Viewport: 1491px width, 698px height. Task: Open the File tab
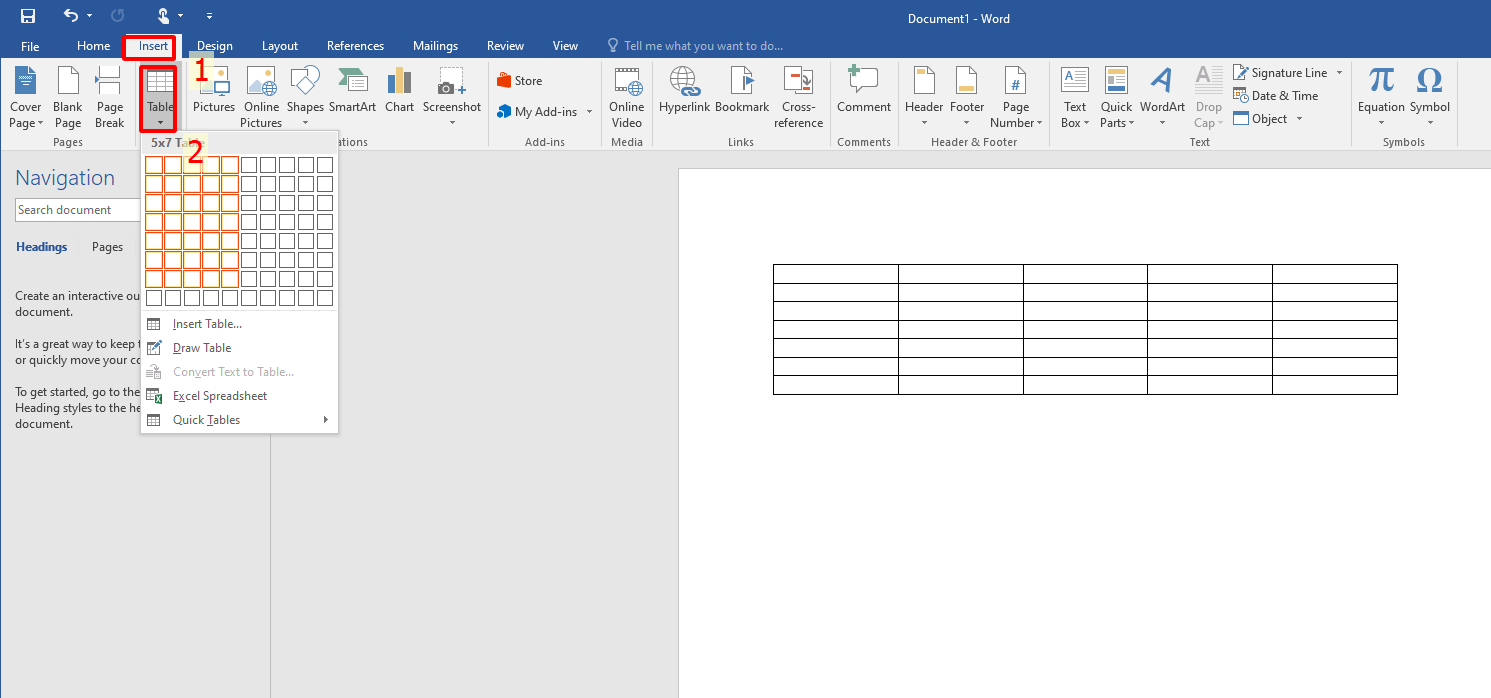point(30,46)
